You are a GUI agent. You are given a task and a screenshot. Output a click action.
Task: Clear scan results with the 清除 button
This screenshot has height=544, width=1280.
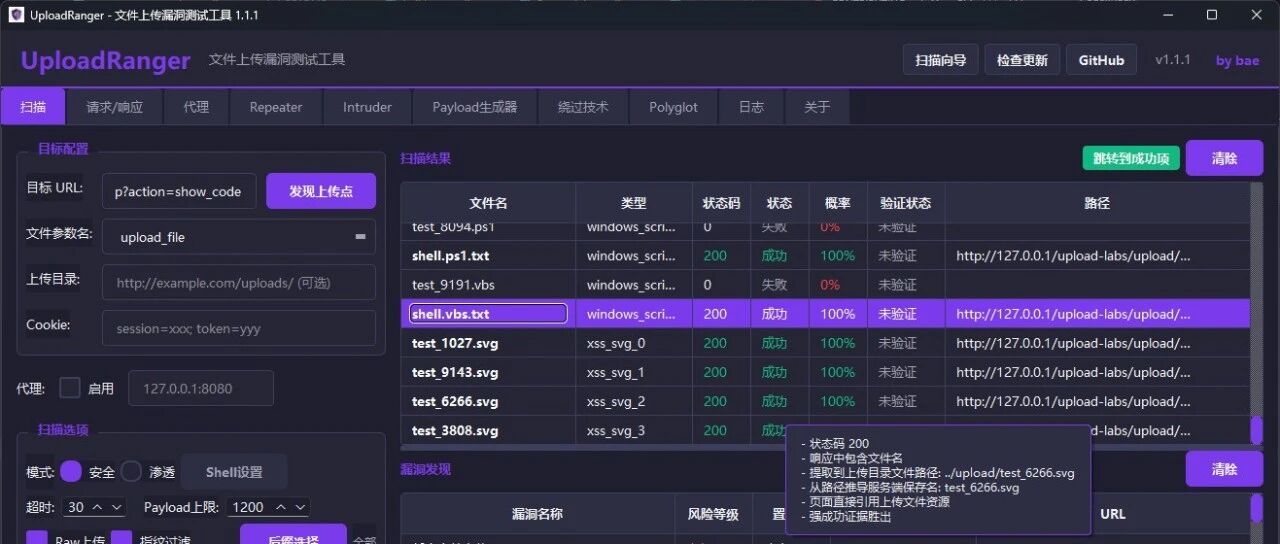(1224, 158)
